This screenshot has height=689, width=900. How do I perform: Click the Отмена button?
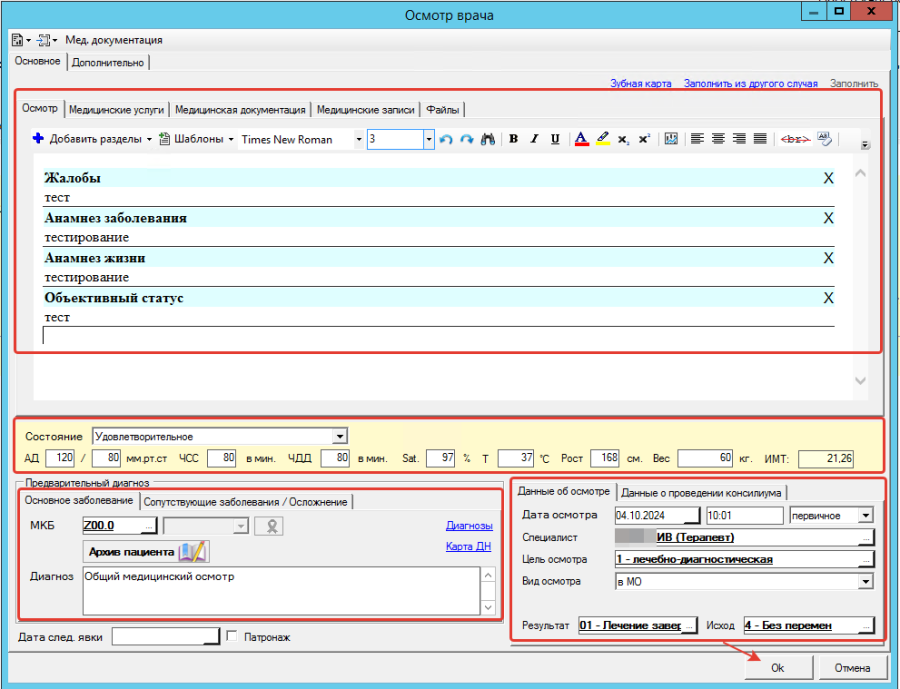click(852, 668)
